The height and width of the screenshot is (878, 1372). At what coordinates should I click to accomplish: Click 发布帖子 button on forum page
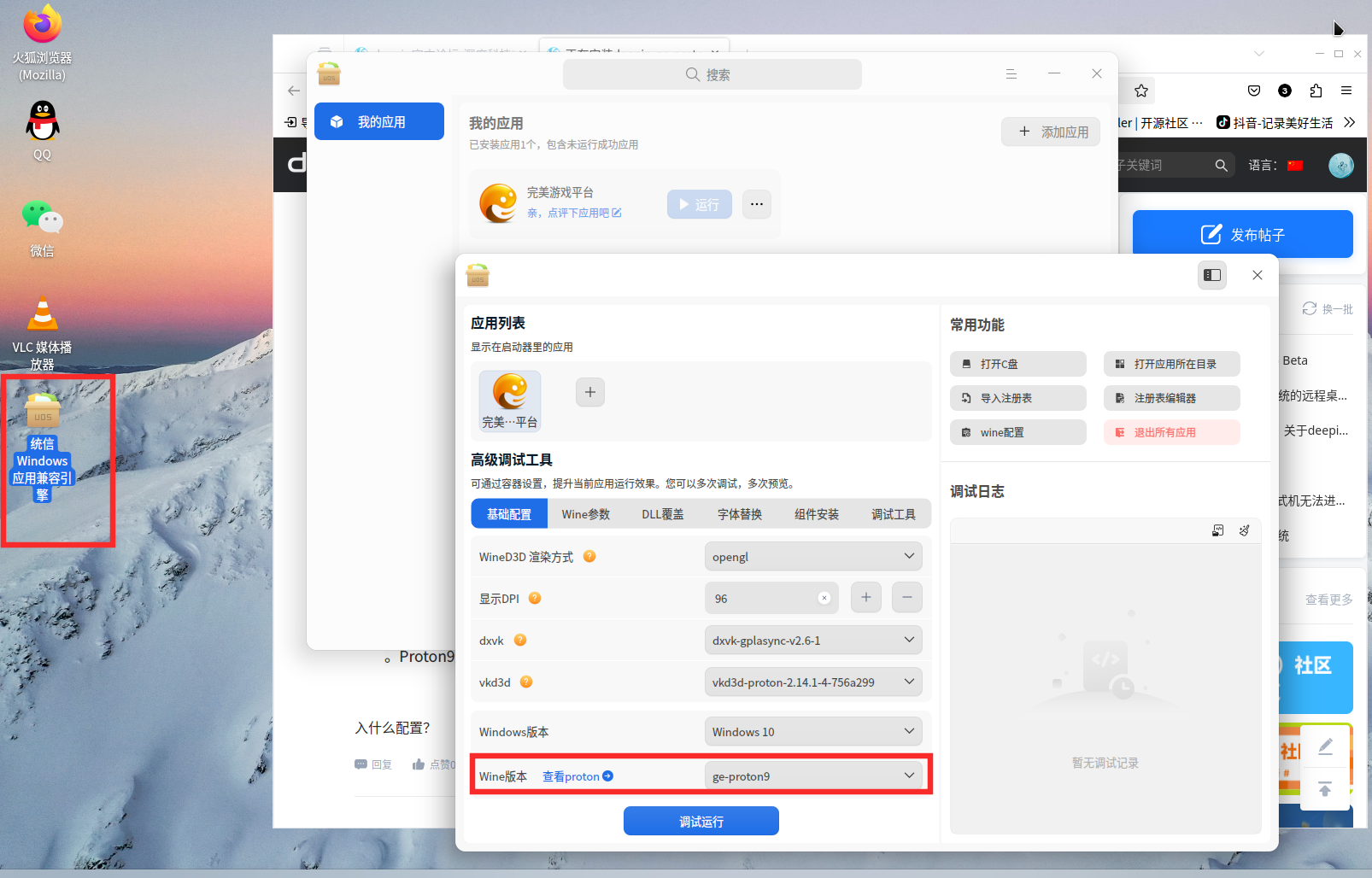1243,234
